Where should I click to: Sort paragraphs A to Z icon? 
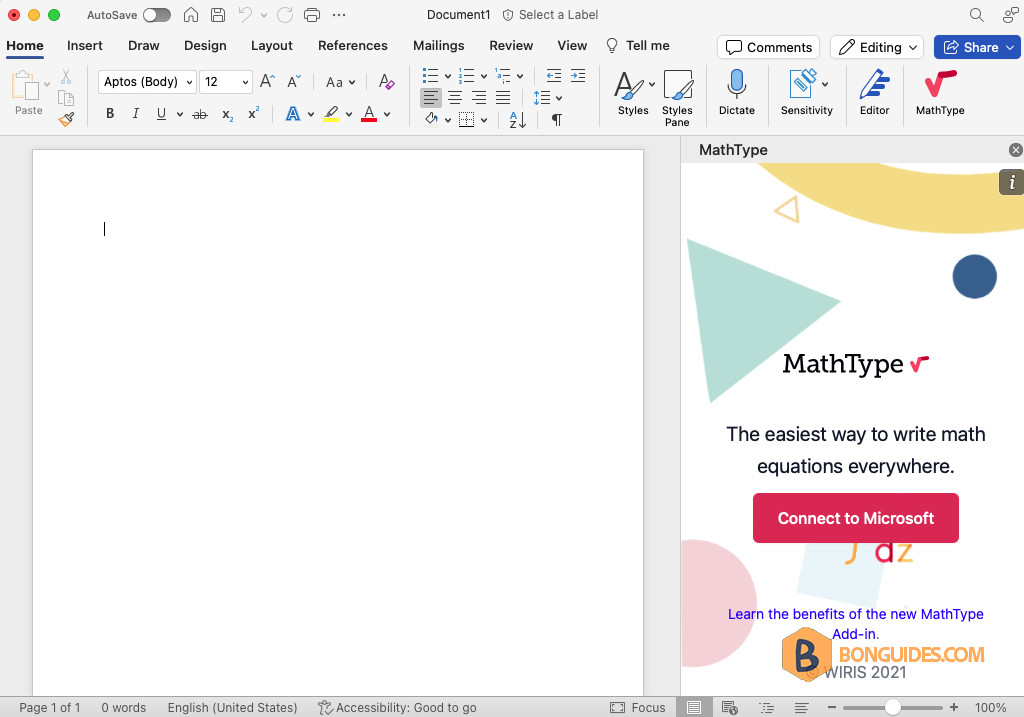point(517,120)
